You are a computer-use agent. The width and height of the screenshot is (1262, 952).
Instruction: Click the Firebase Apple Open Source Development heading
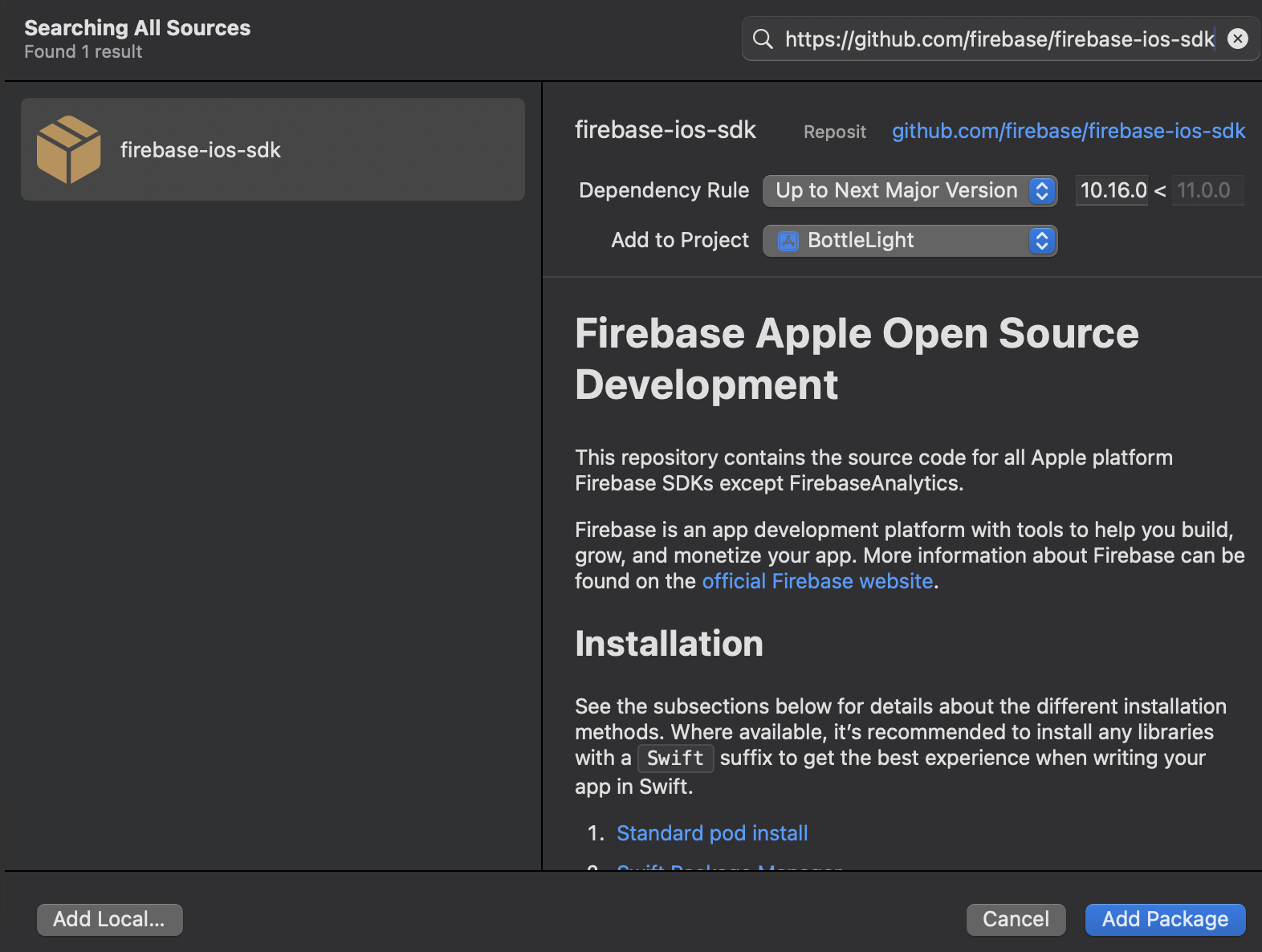[x=857, y=359]
